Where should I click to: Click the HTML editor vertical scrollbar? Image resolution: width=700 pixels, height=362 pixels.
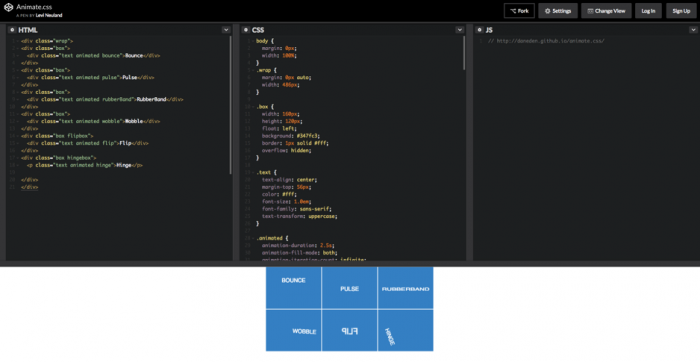coord(231,105)
